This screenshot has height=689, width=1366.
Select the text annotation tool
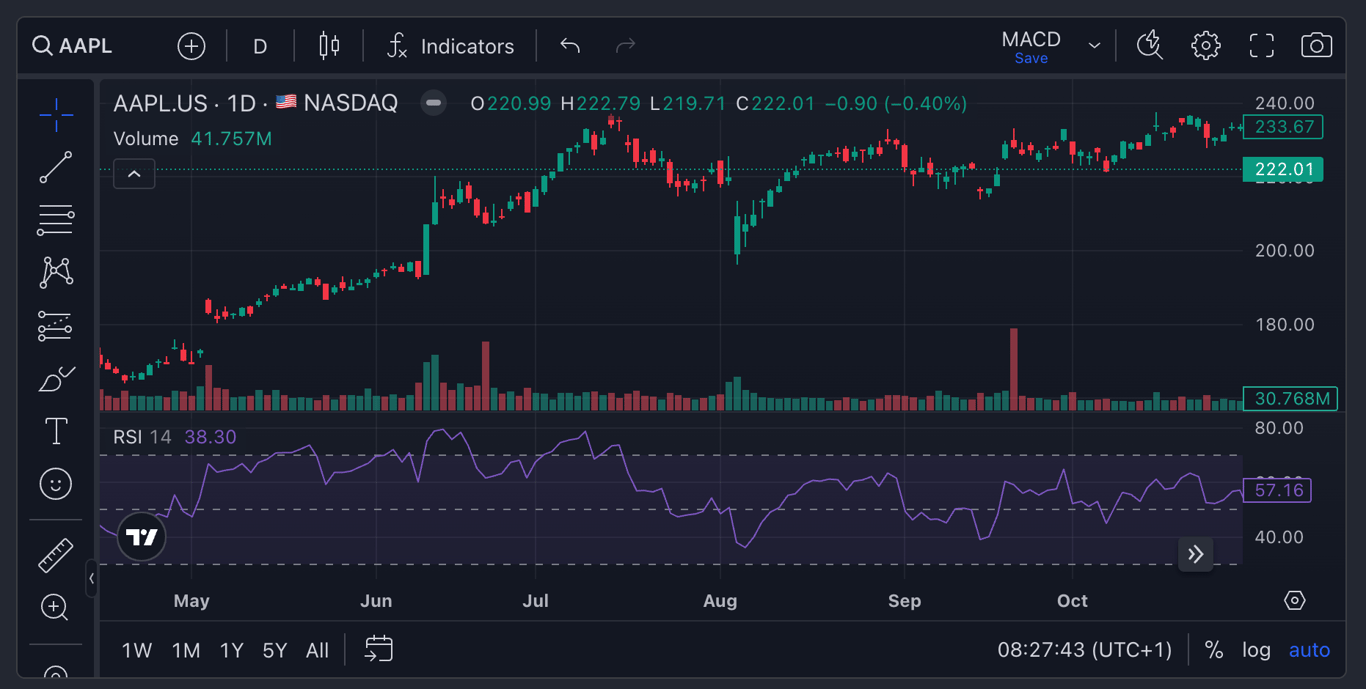point(56,432)
